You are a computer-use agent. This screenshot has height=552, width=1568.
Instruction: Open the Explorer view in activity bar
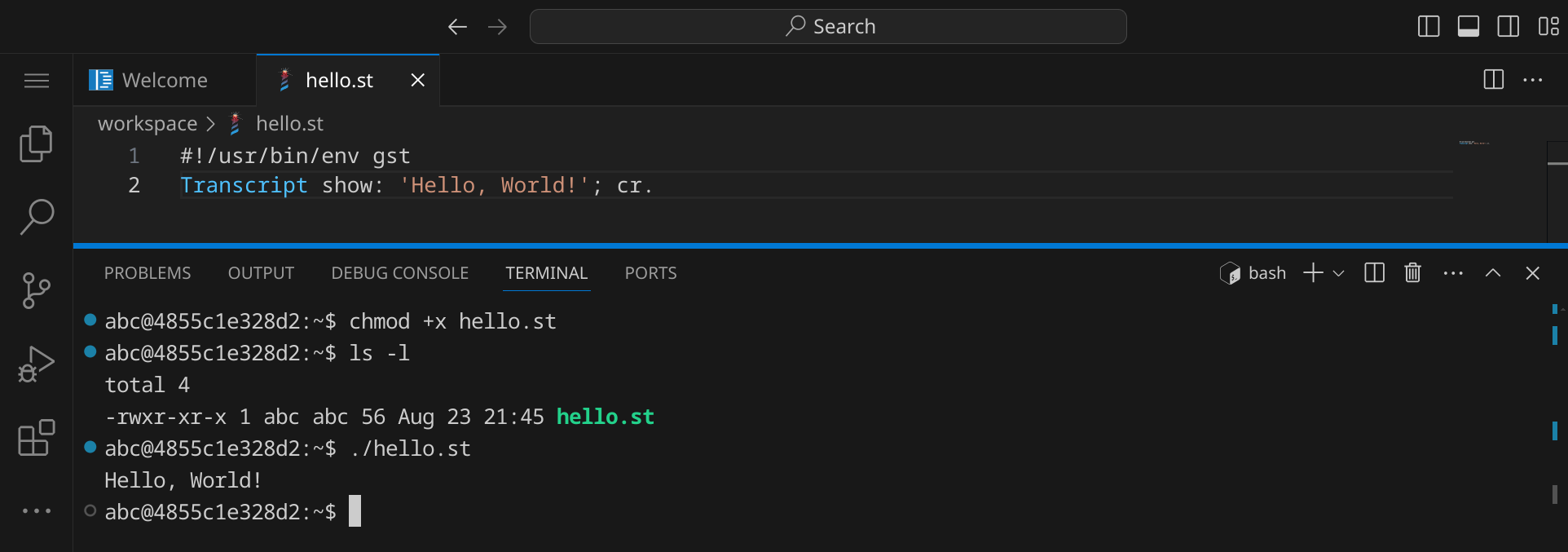[x=36, y=144]
